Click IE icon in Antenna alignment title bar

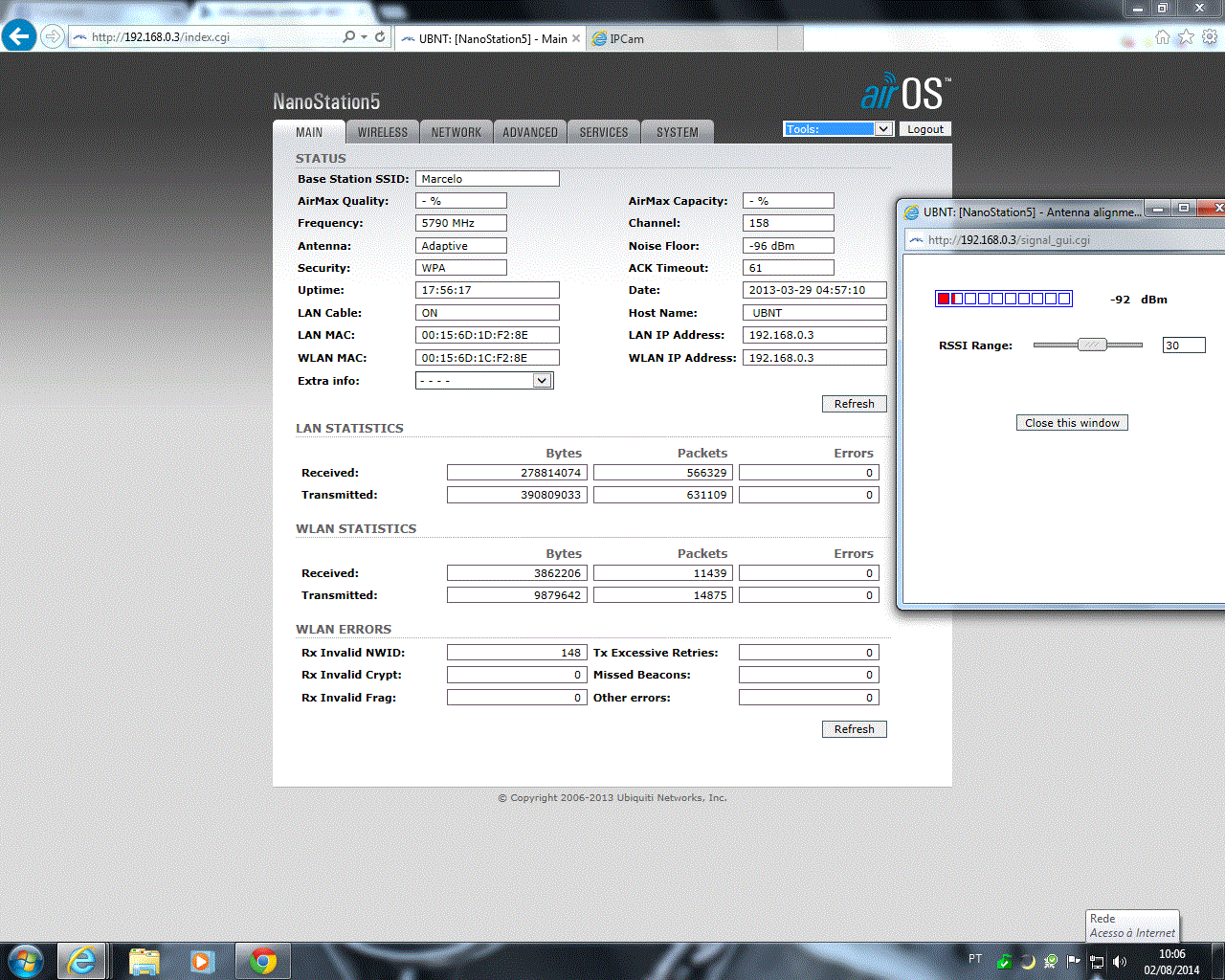tap(912, 212)
